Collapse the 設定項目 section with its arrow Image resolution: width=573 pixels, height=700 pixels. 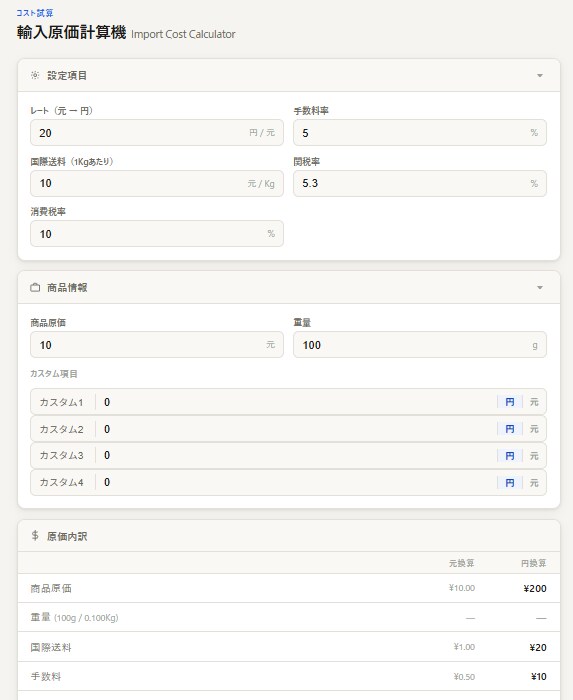tap(540, 75)
